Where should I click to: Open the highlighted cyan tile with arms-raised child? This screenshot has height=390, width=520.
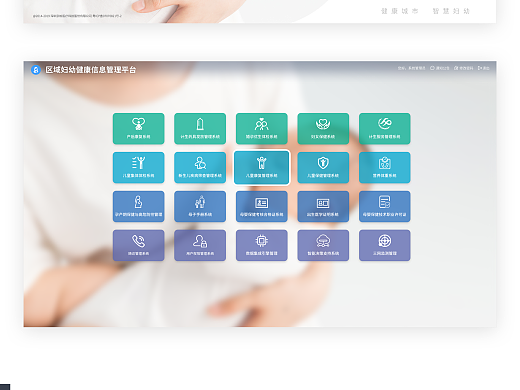262,168
